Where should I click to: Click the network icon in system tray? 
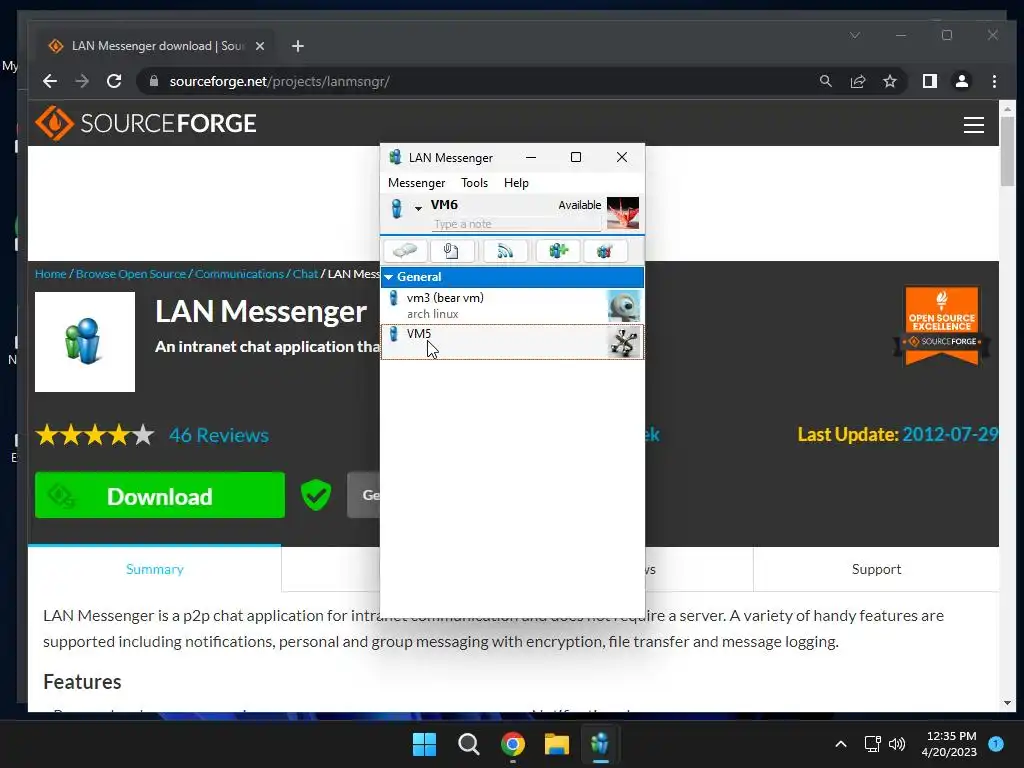(x=872, y=744)
